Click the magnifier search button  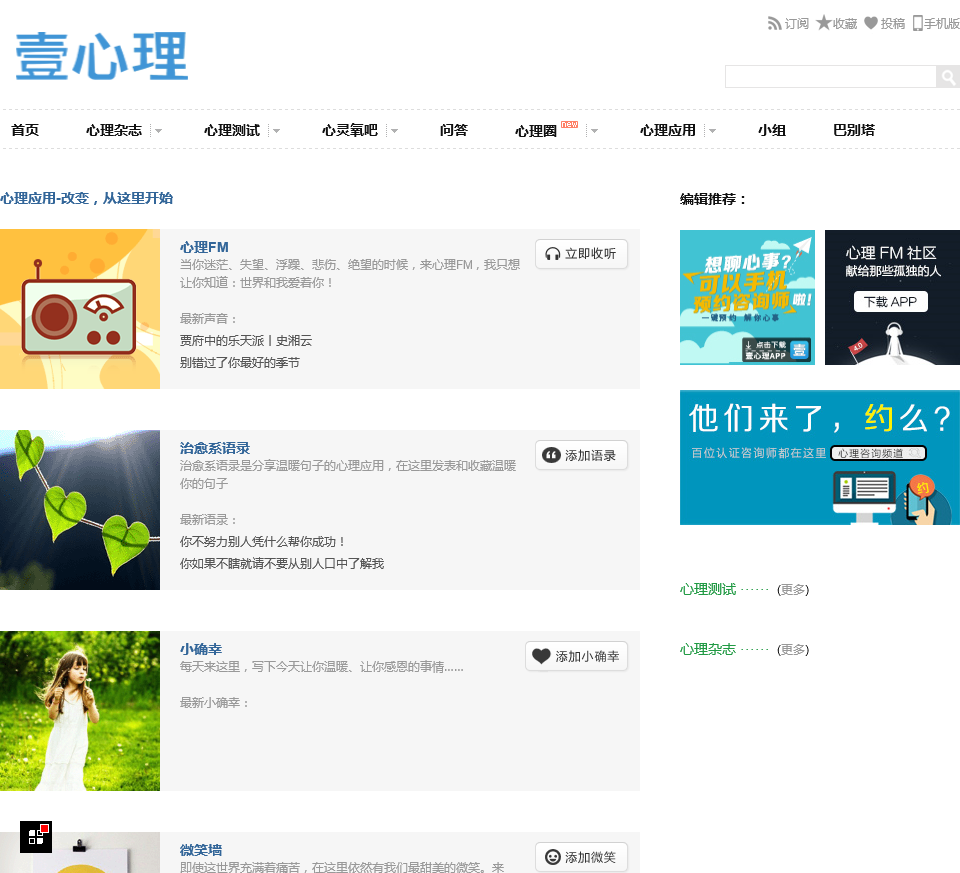(x=948, y=77)
